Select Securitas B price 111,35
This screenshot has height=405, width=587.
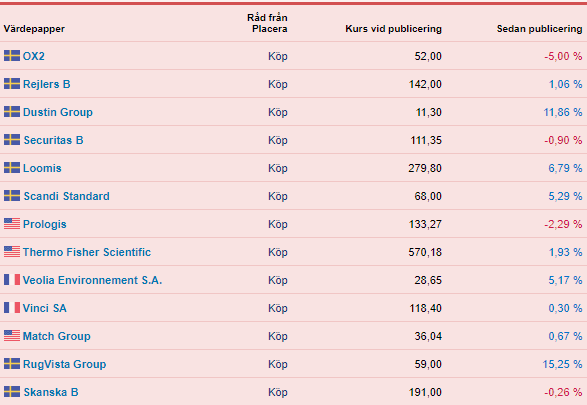pos(426,140)
